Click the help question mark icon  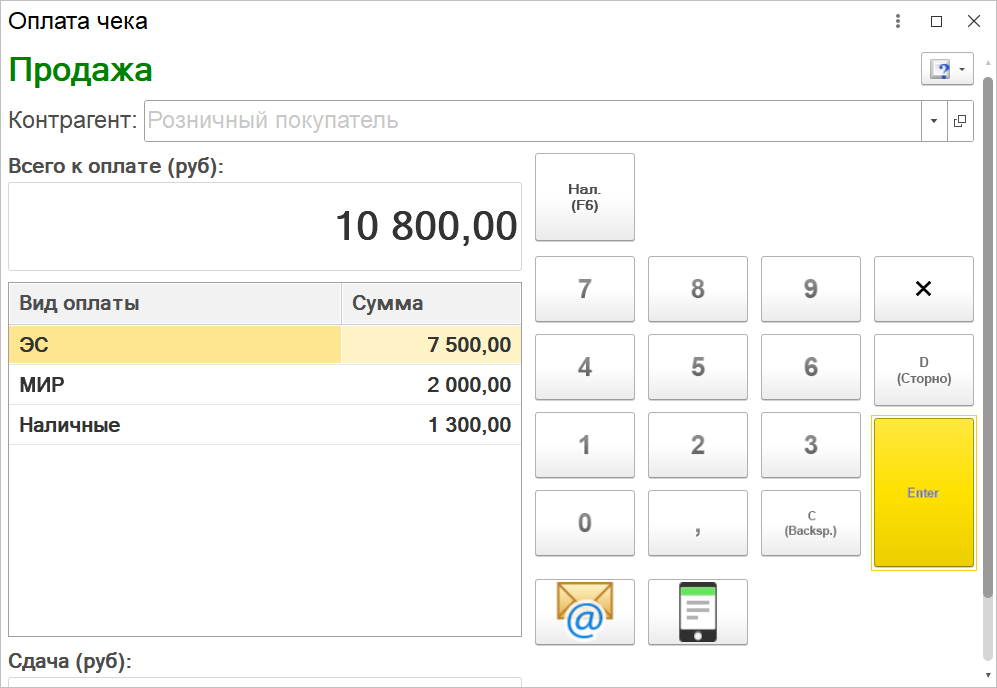point(940,69)
